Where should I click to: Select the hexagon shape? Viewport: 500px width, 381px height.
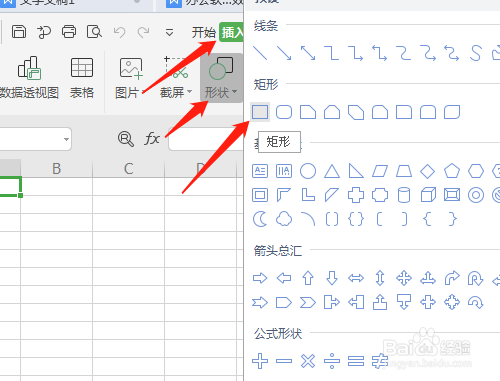[x=476, y=171]
